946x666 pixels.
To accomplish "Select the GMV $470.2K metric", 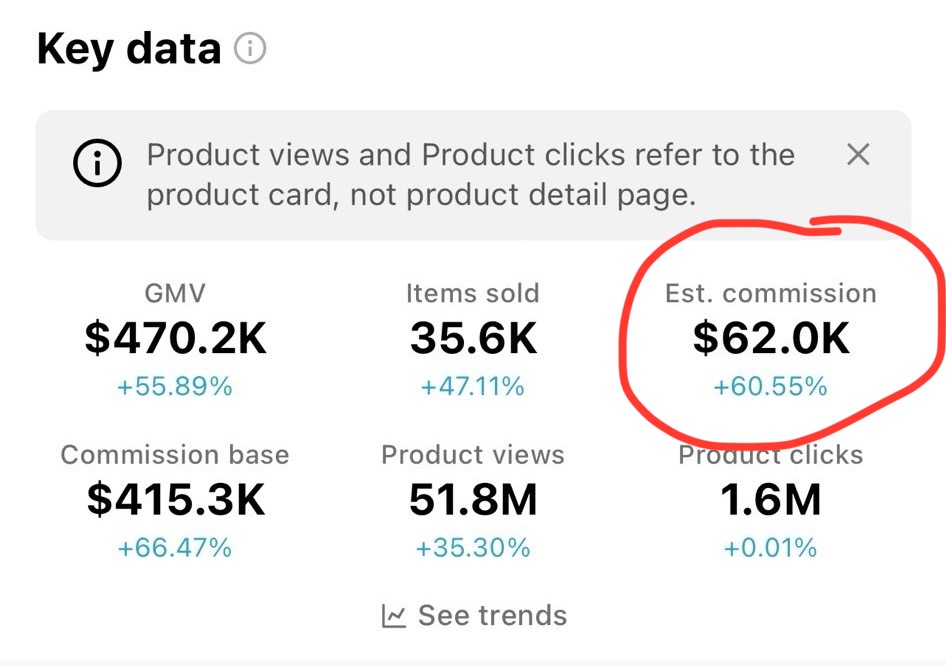I will pos(175,339).
